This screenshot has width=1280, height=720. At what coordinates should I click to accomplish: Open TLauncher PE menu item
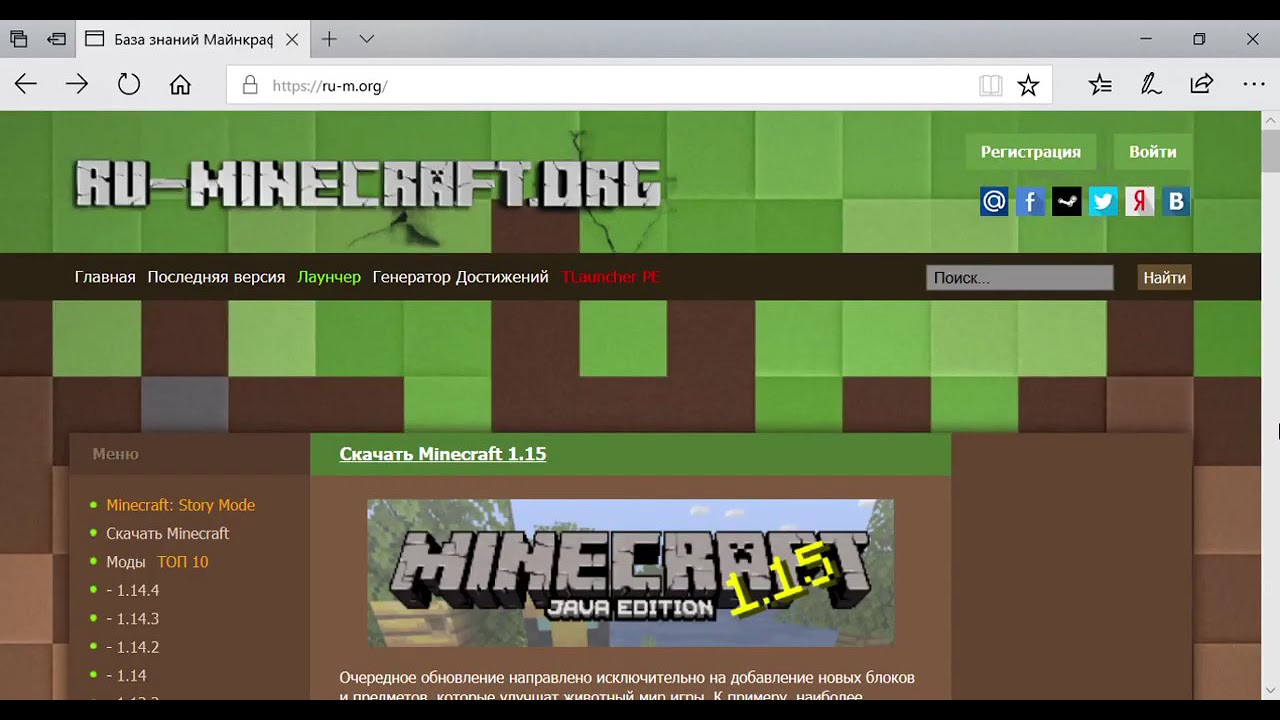611,277
